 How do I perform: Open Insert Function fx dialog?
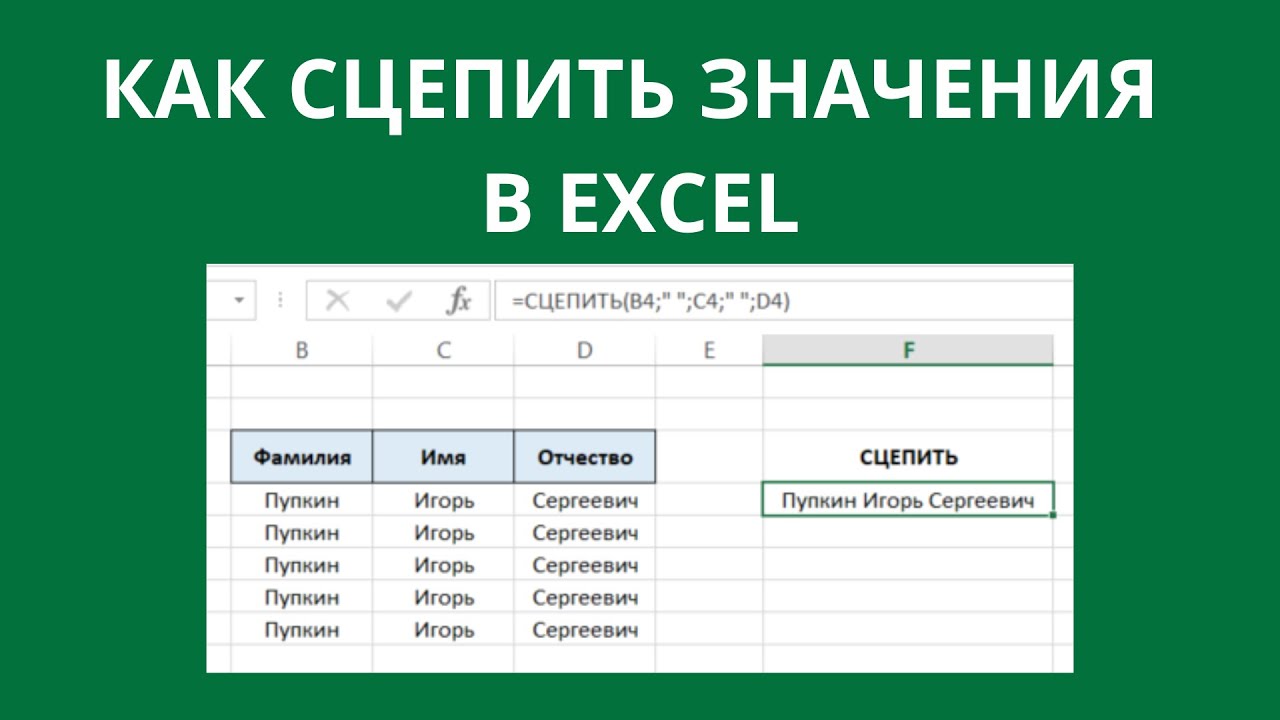[459, 301]
